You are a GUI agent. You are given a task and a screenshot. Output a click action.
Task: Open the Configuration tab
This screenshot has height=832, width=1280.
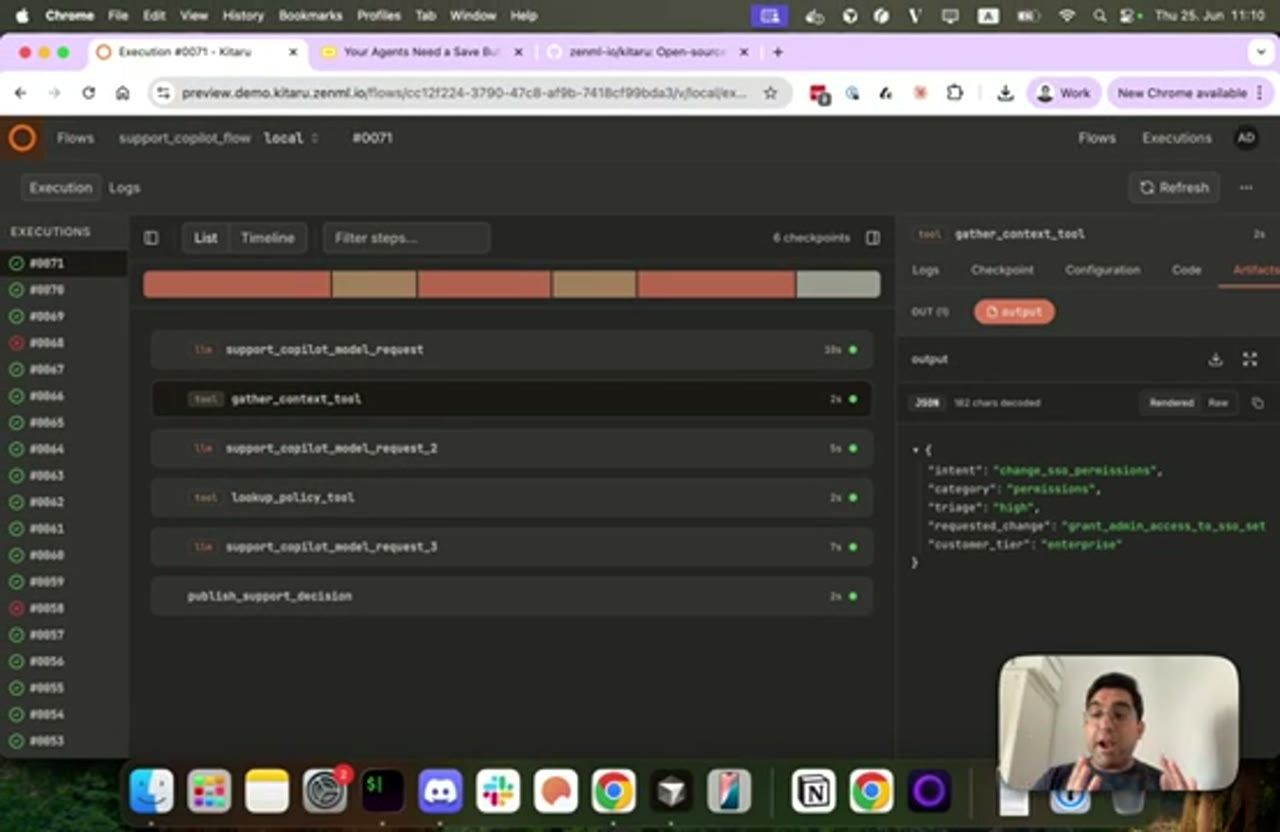click(1102, 270)
